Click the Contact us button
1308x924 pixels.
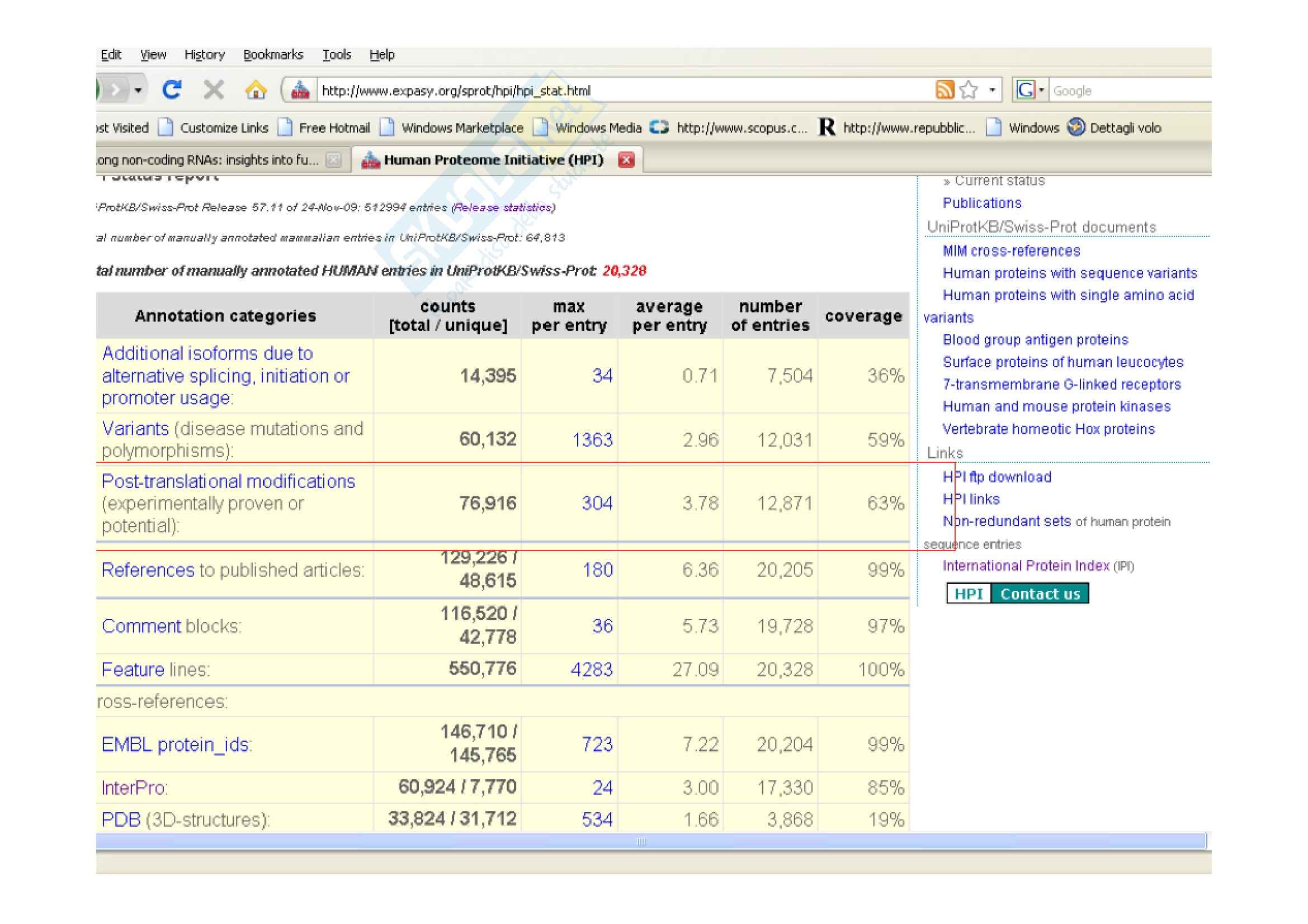click(1040, 594)
